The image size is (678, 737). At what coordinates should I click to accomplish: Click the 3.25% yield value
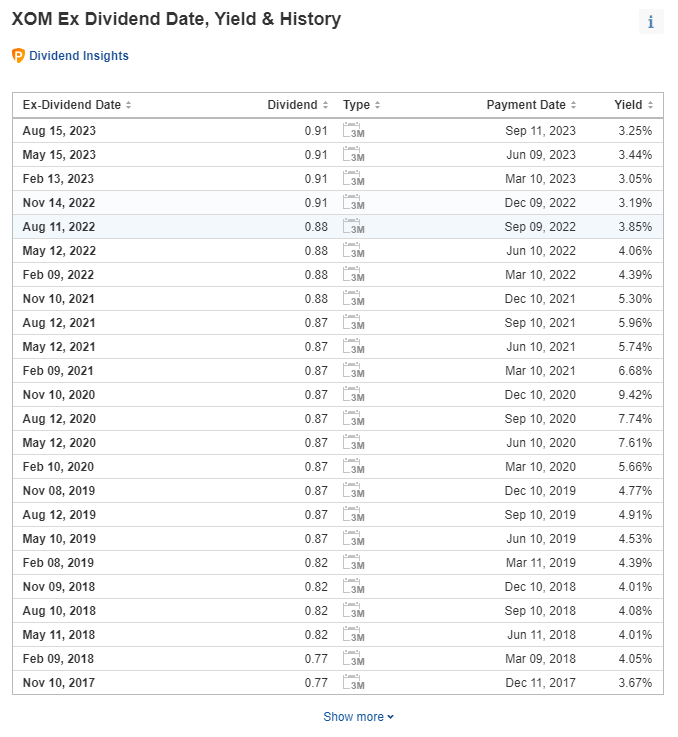[x=635, y=131]
